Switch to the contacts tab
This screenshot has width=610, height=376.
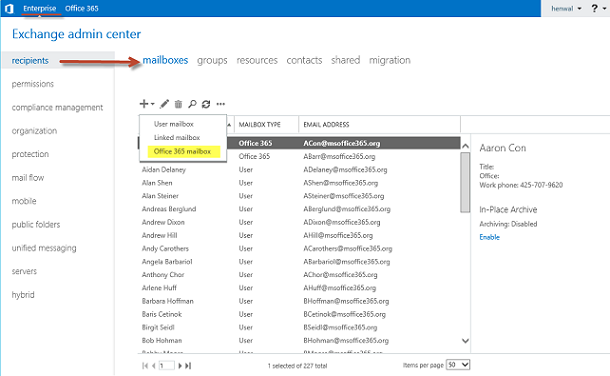tap(304, 60)
